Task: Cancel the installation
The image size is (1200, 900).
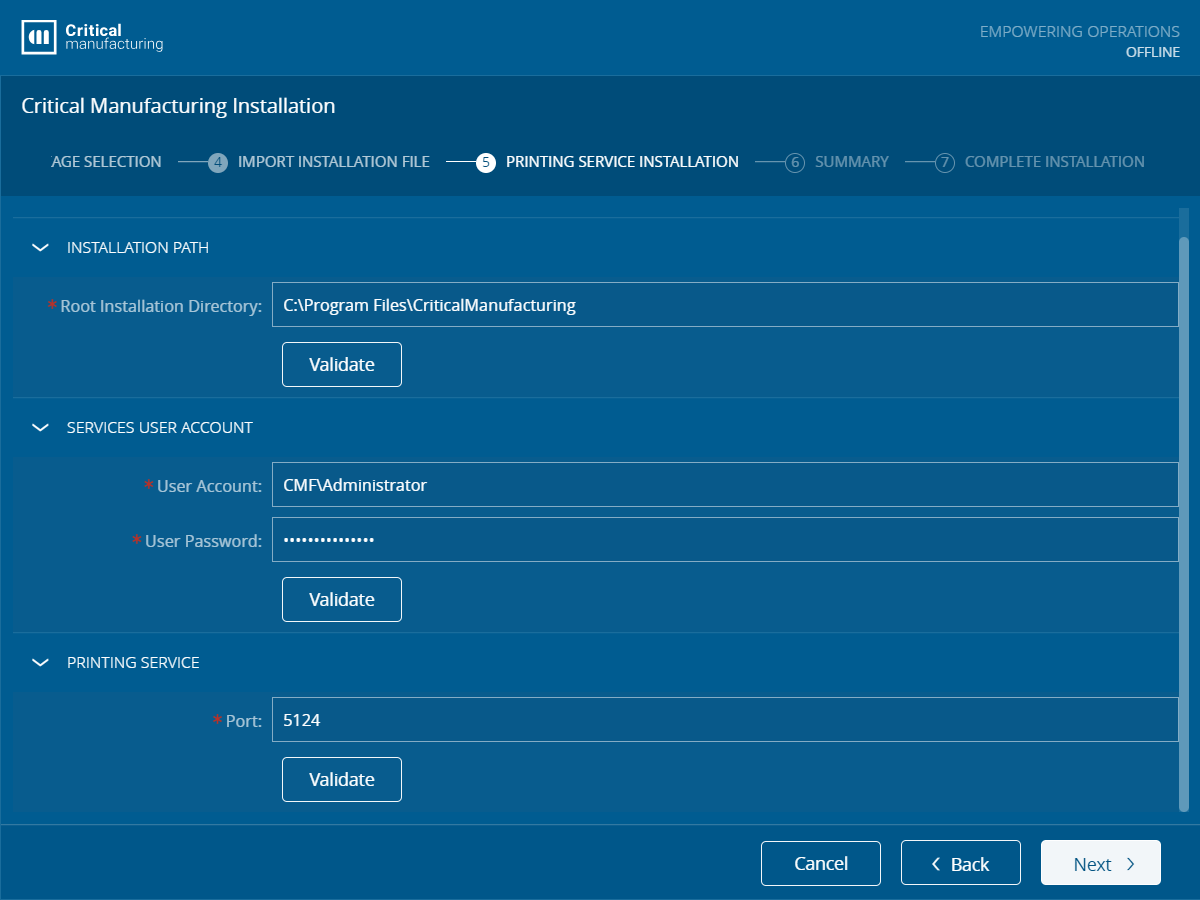Action: [821, 863]
